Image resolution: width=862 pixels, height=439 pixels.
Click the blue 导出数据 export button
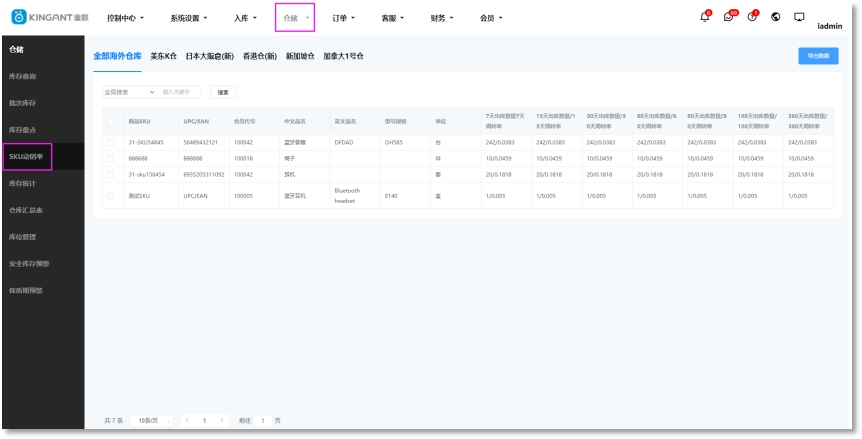[818, 56]
